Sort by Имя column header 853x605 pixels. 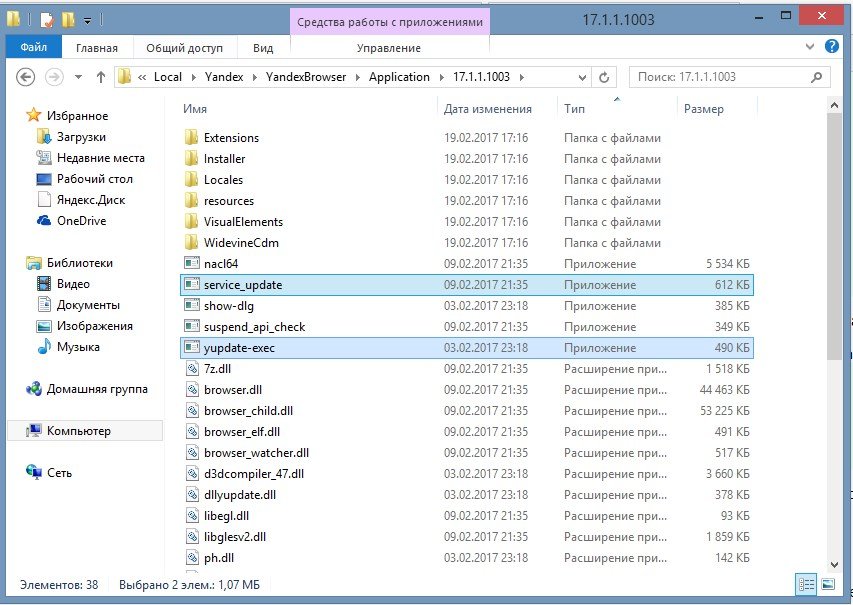[195, 109]
